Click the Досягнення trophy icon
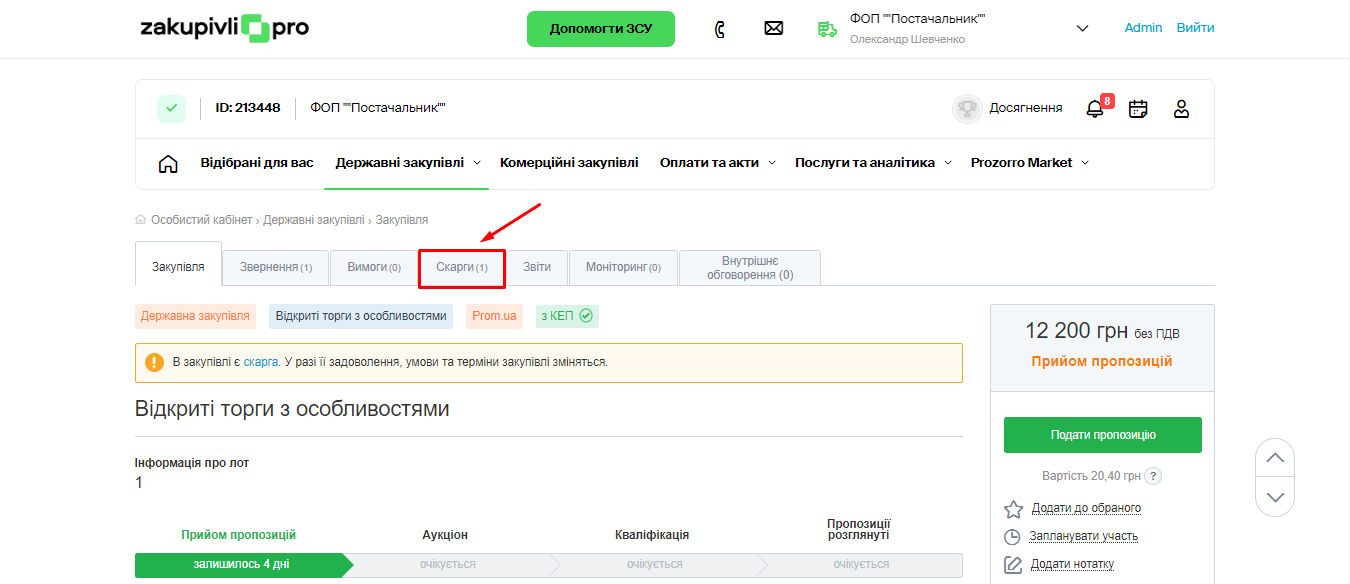Screen dimensions: 1350x584 click(x=967, y=109)
